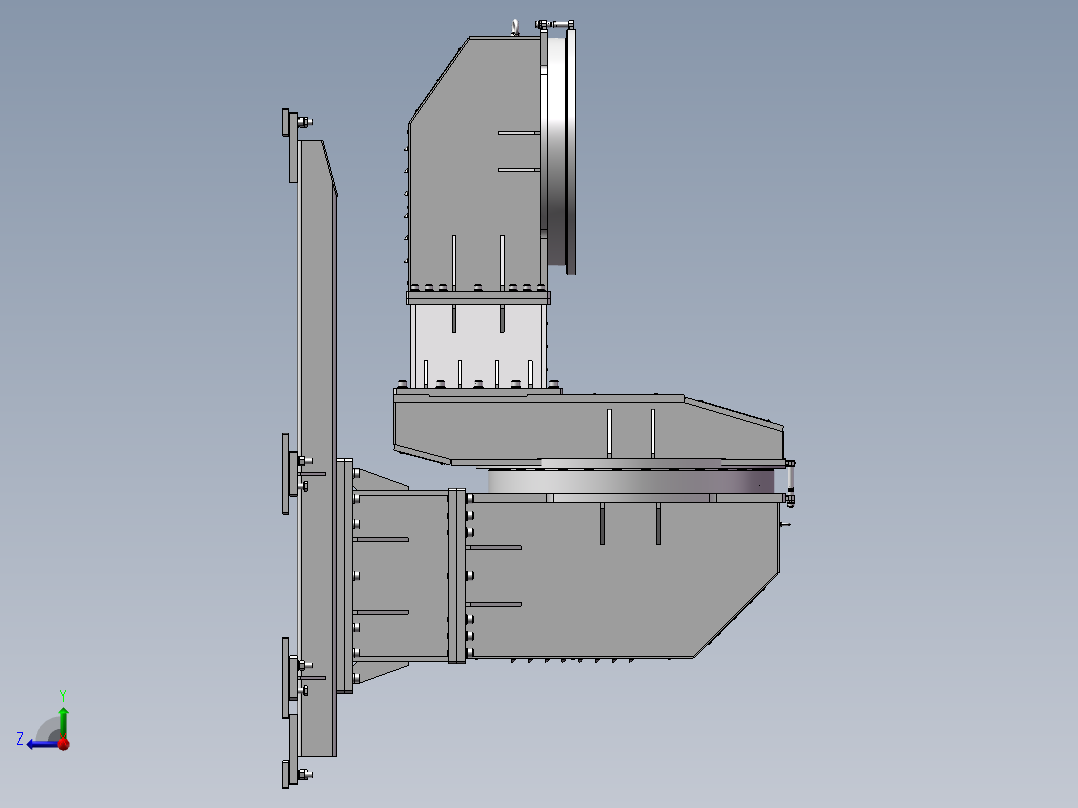Select the tall vertical back plate of the model
The height and width of the screenshot is (808, 1078).
pos(318,448)
